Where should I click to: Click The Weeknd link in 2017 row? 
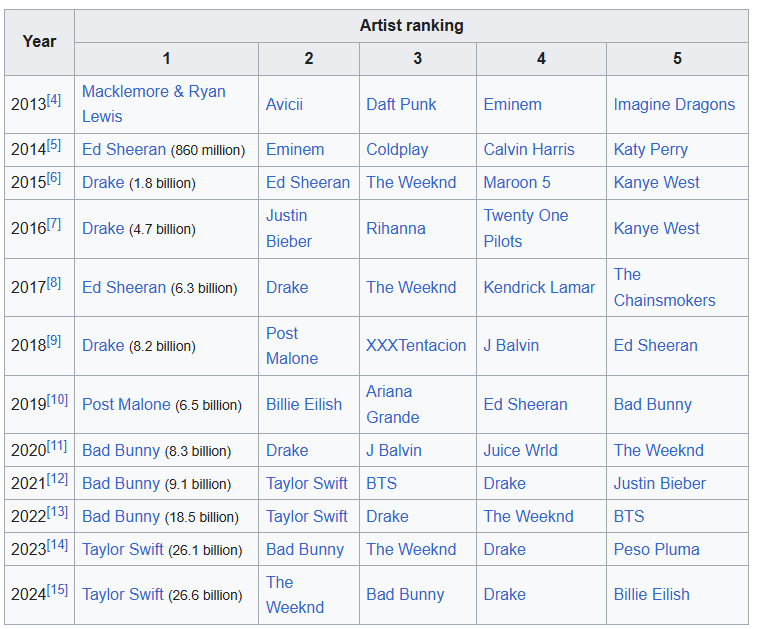(411, 287)
